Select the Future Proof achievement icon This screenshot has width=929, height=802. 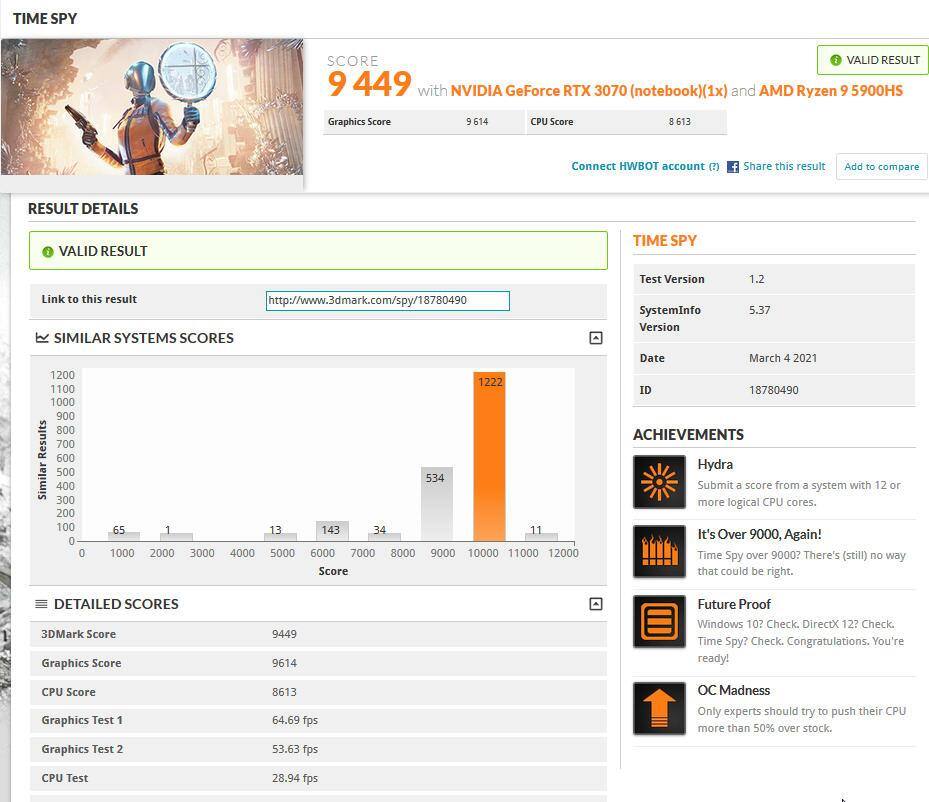click(x=659, y=621)
